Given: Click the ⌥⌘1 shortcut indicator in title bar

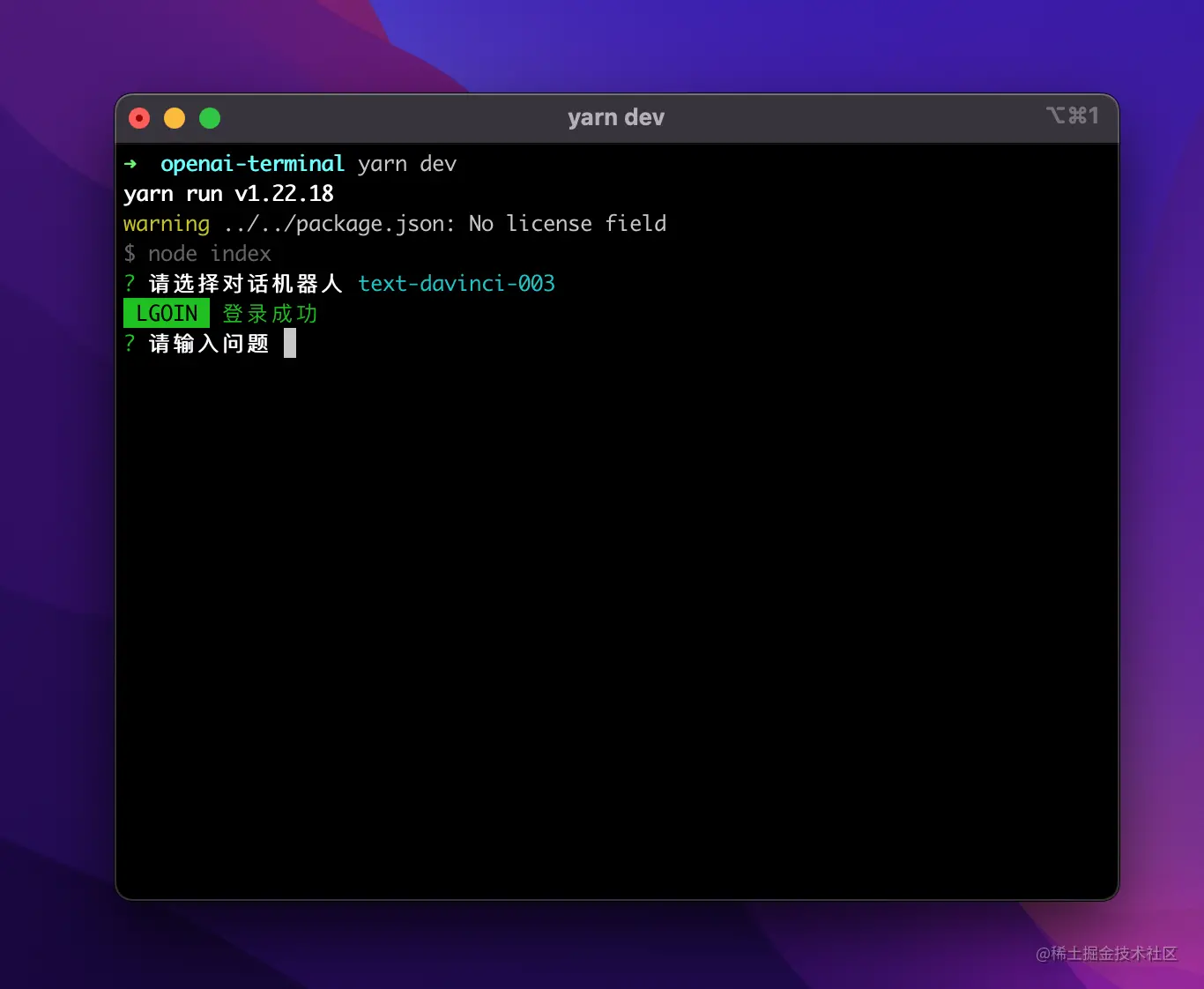Looking at the screenshot, I should click(x=1072, y=116).
